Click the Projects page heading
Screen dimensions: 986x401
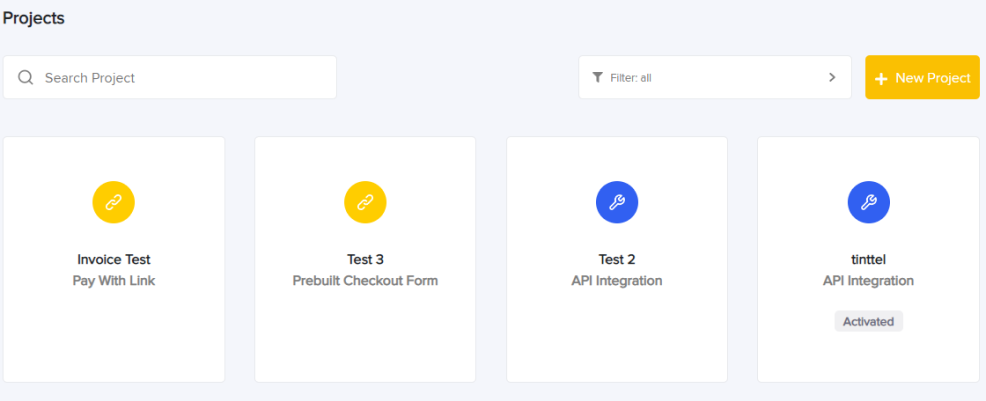coord(34,18)
